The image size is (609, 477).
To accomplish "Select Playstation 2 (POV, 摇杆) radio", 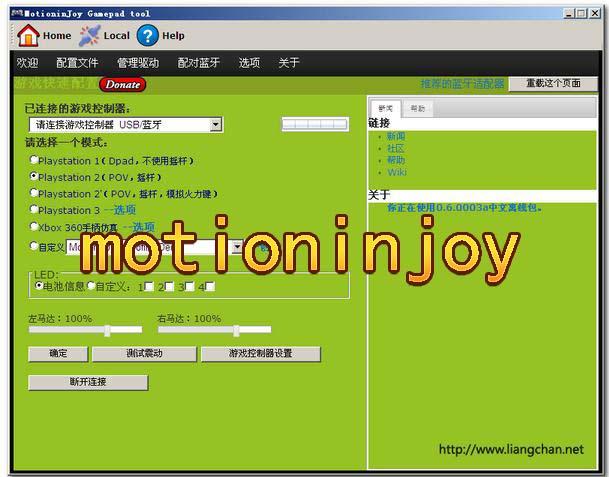I will pyautogui.click(x=34, y=176).
